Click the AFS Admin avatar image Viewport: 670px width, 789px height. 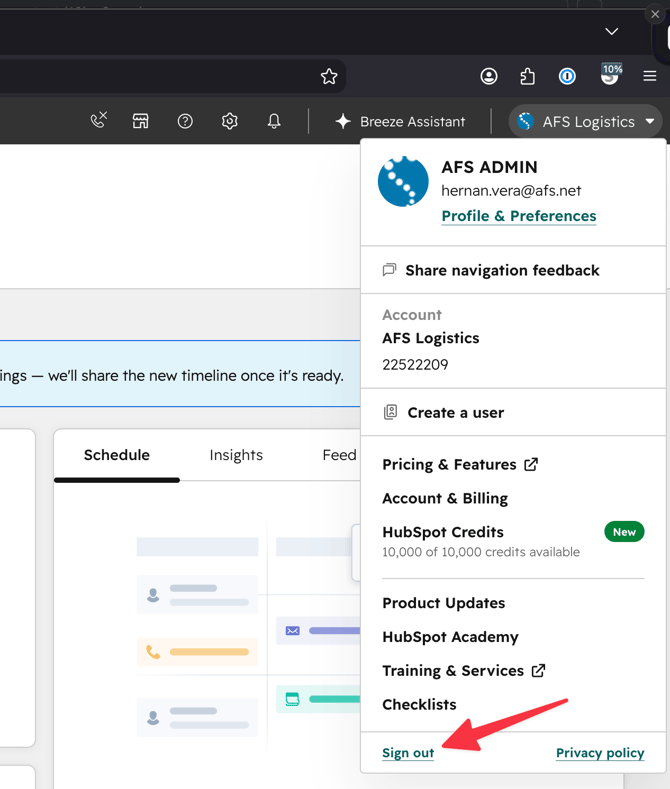pyautogui.click(x=403, y=181)
